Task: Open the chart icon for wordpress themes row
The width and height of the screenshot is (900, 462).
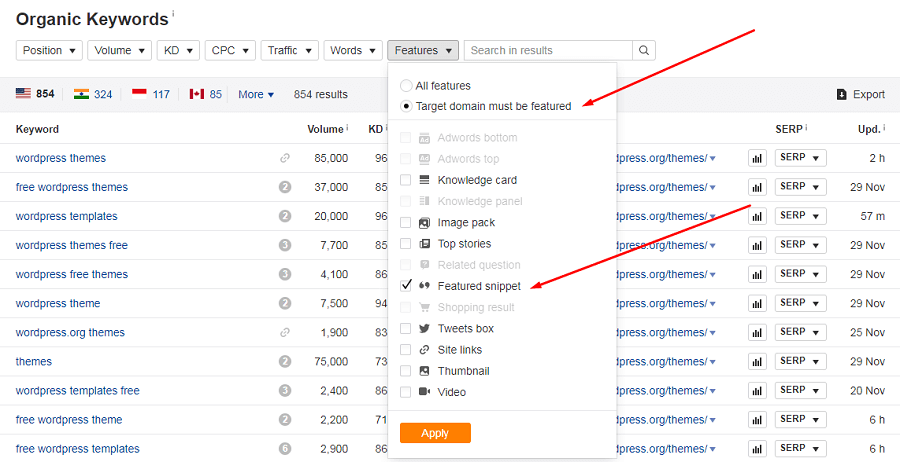Action: [757, 158]
